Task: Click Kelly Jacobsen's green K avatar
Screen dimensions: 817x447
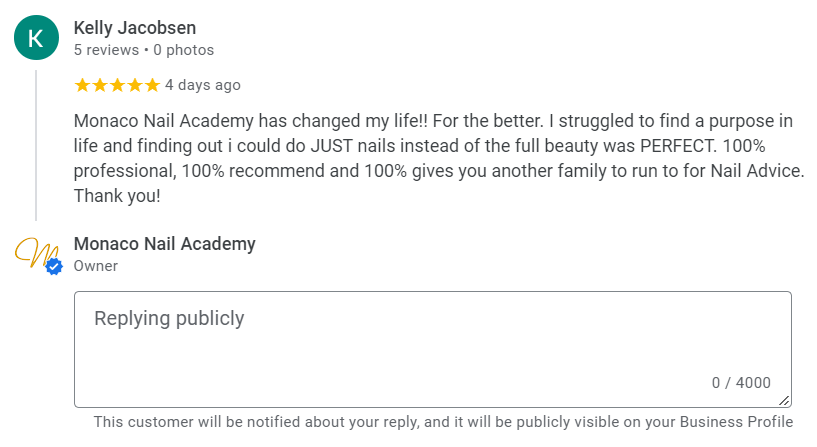Action: (36, 38)
